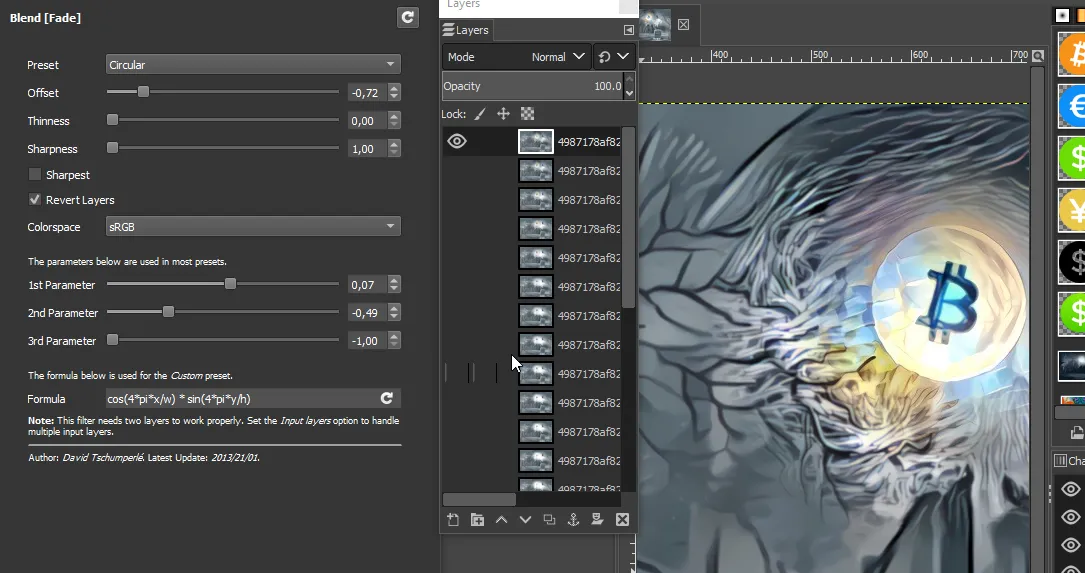
Task: Click the 1st Parameter slider handle
Action: (230, 284)
